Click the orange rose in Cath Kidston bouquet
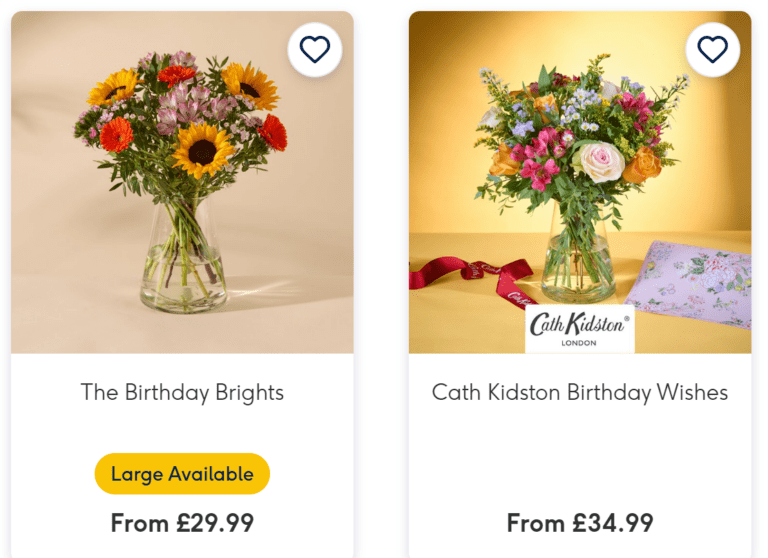Screen dimensions: 768x558 pos(643,165)
